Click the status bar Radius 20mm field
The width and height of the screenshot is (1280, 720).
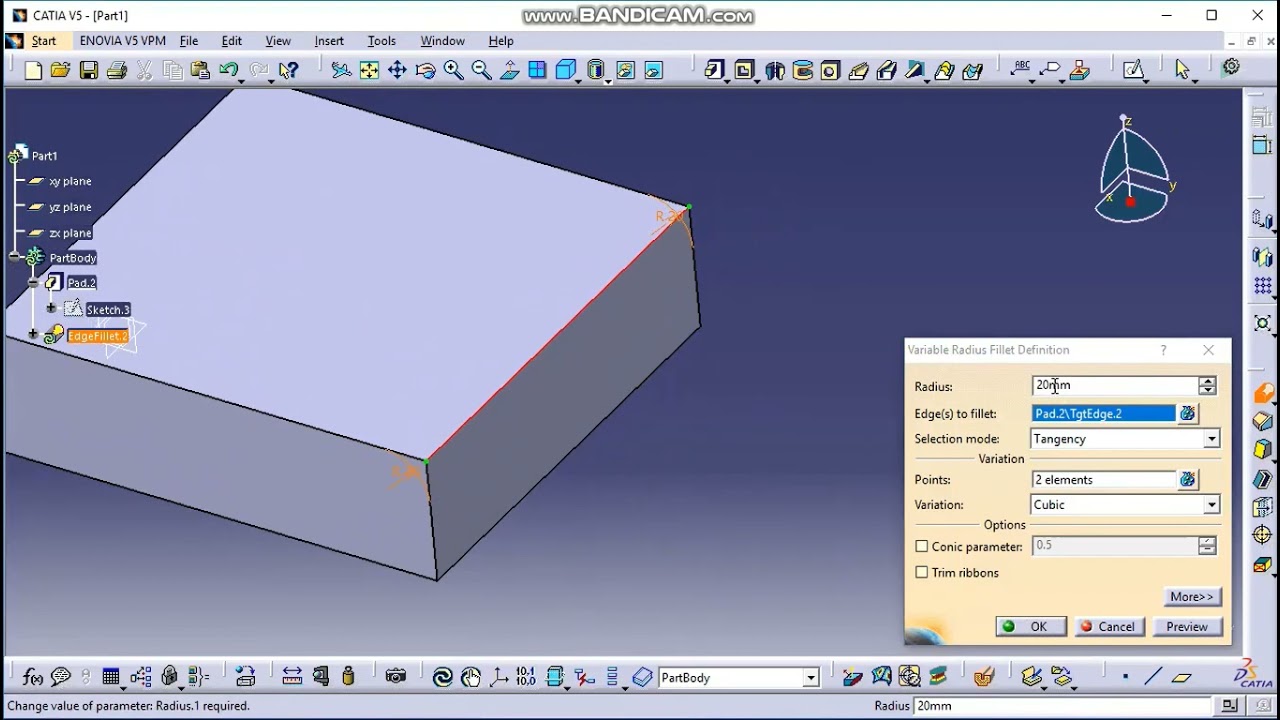tap(1060, 706)
